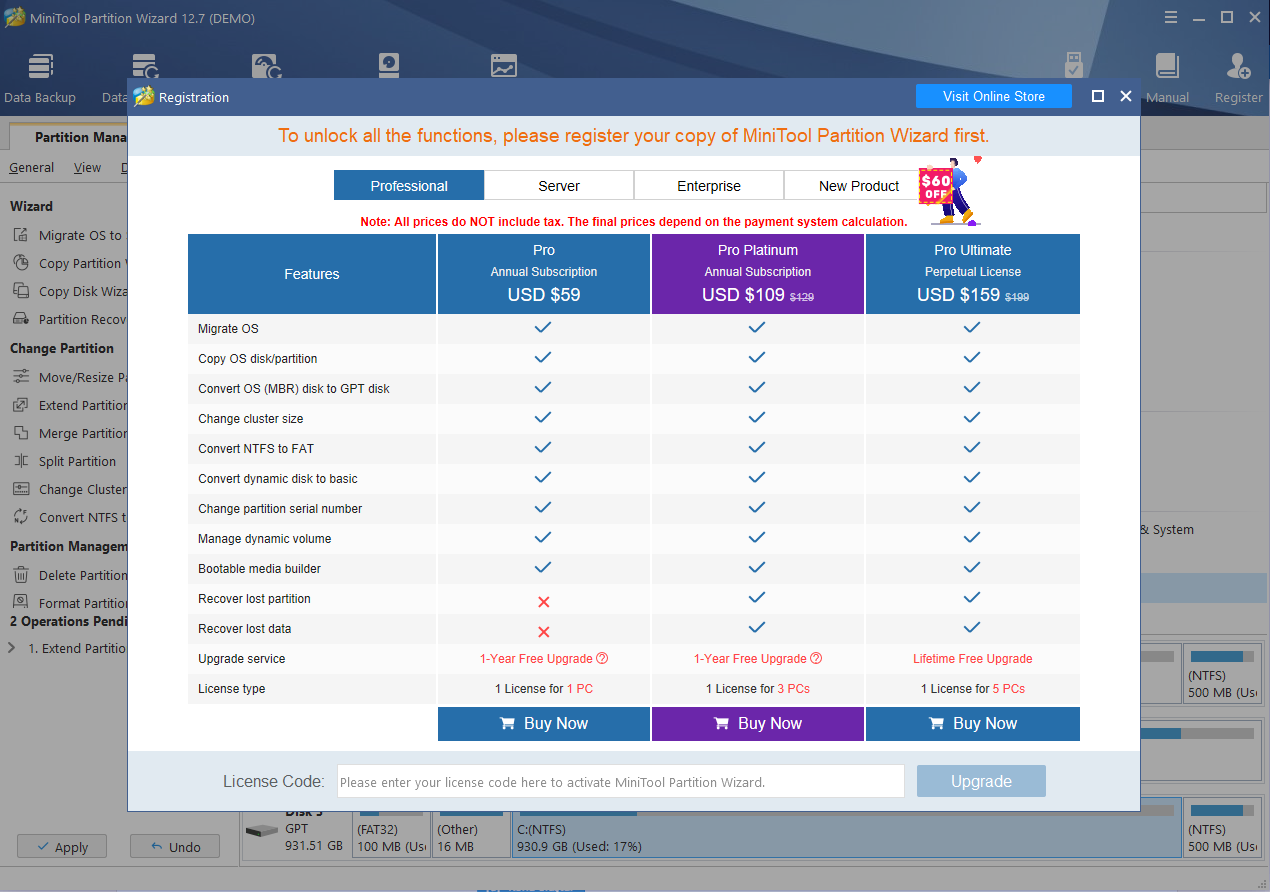
Task: Click the Recover lost data feature row
Action: click(x=634, y=629)
